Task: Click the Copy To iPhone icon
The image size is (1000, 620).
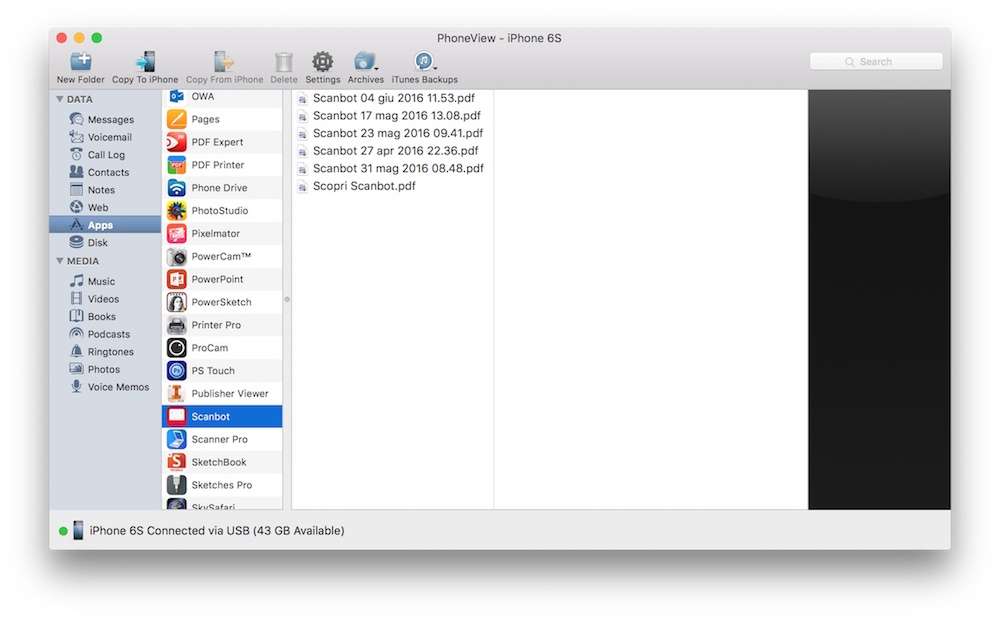Action: 145,62
